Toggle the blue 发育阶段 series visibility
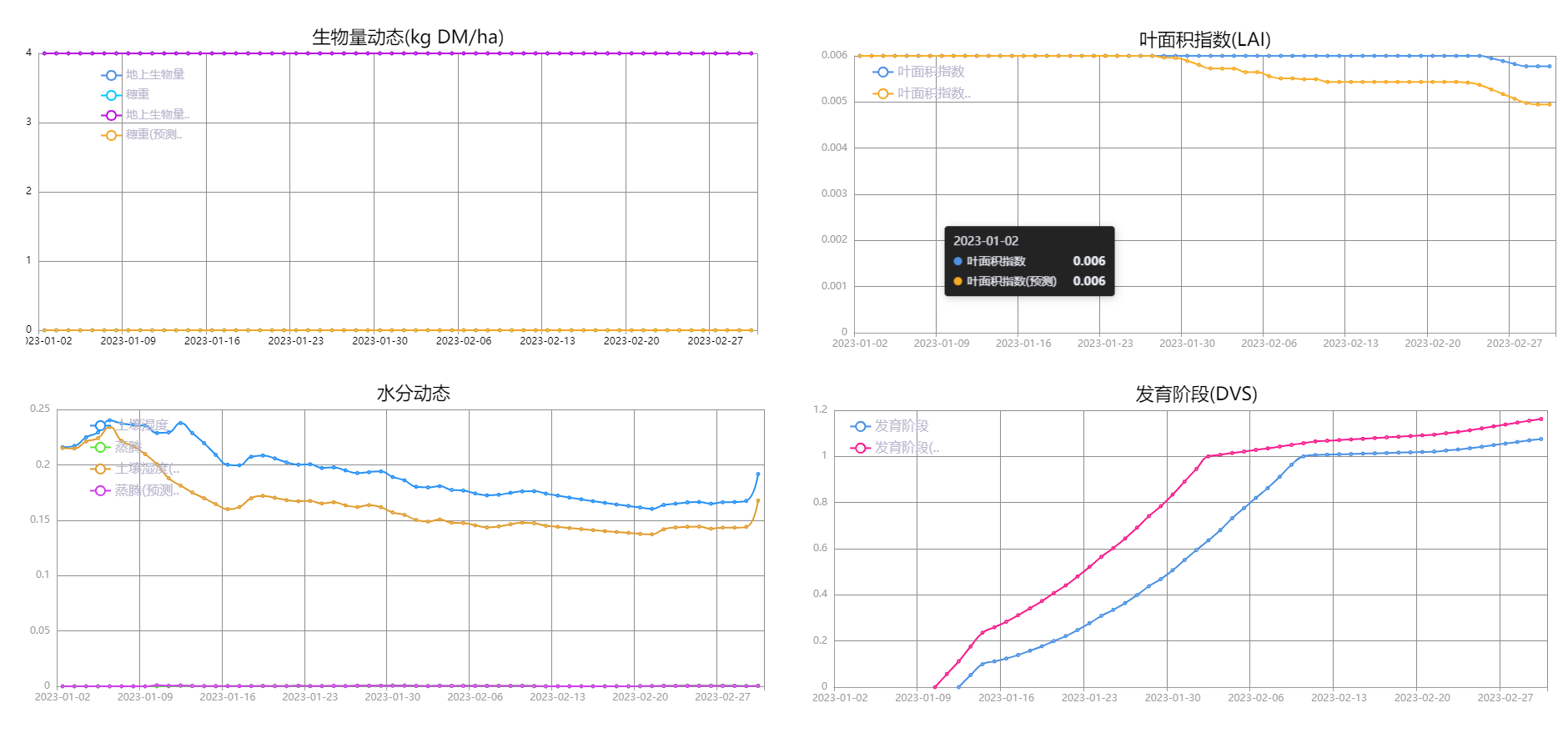This screenshot has height=743, width=1568. point(860,426)
